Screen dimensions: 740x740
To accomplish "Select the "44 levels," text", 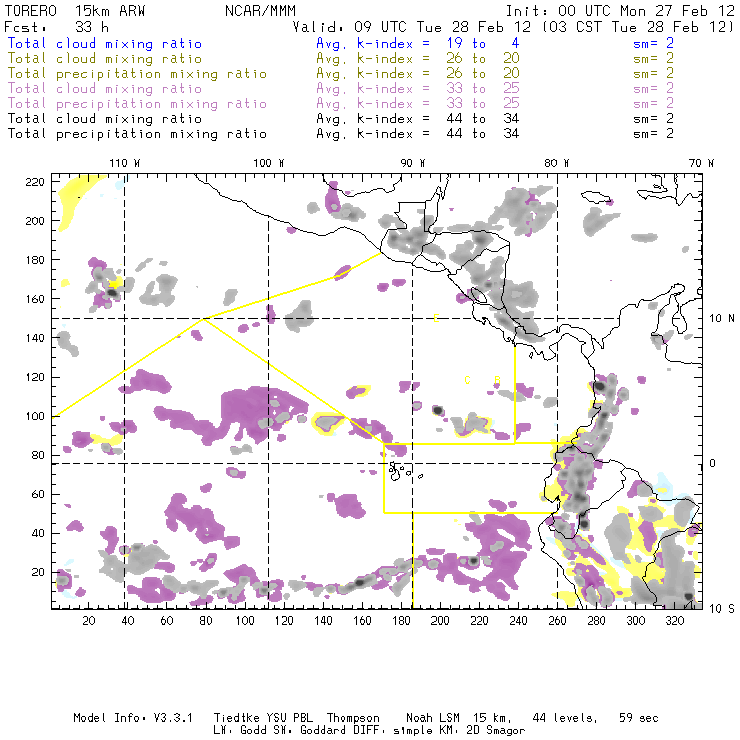I will coord(565,718).
